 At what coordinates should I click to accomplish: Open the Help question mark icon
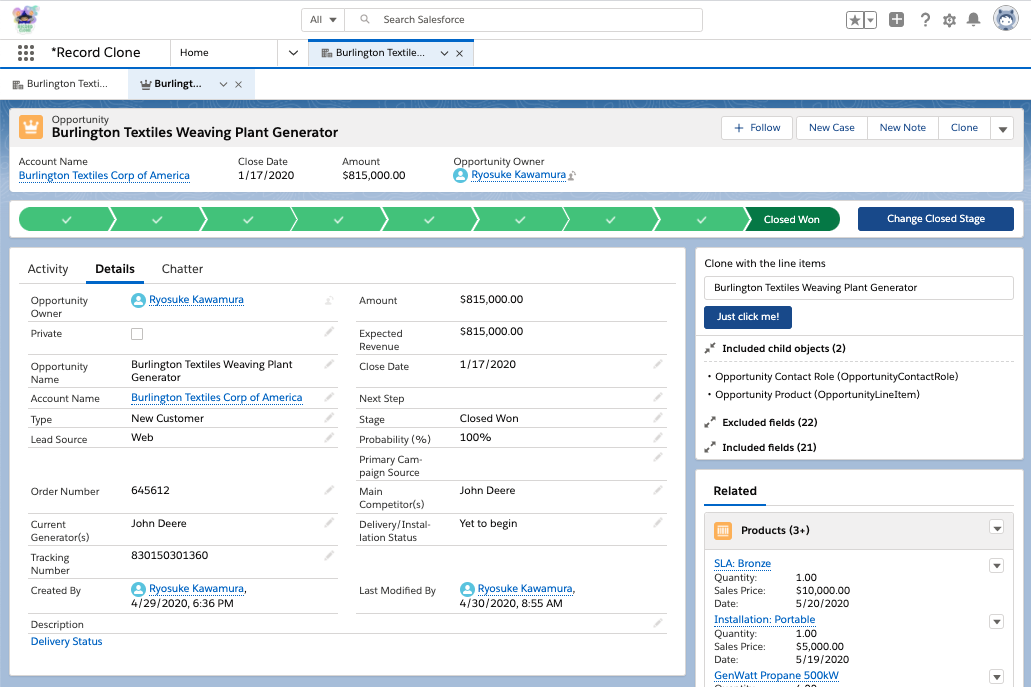925,20
